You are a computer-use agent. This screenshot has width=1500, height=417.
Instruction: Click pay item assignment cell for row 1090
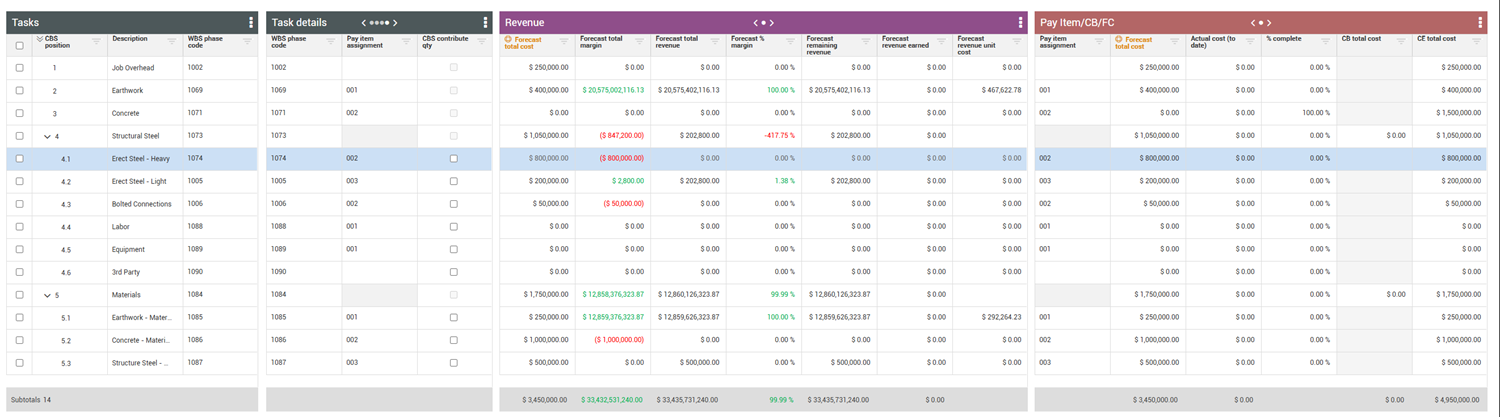pos(379,272)
